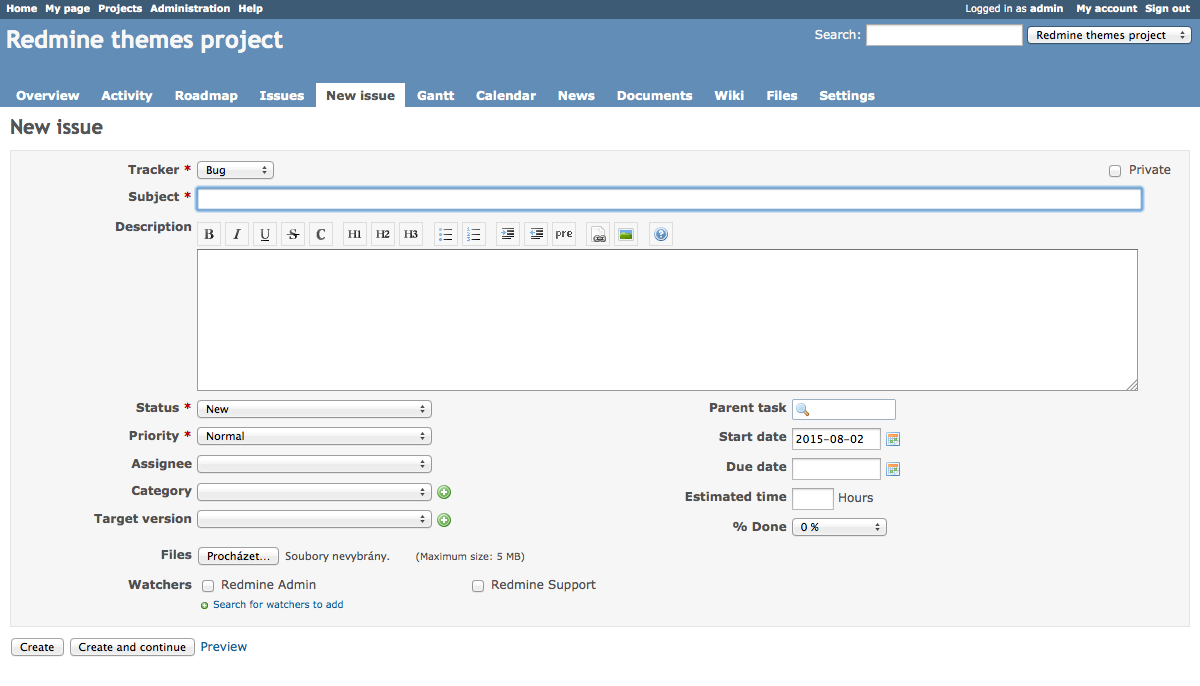Click Sign out link
The image size is (1200, 686).
tap(1168, 8)
